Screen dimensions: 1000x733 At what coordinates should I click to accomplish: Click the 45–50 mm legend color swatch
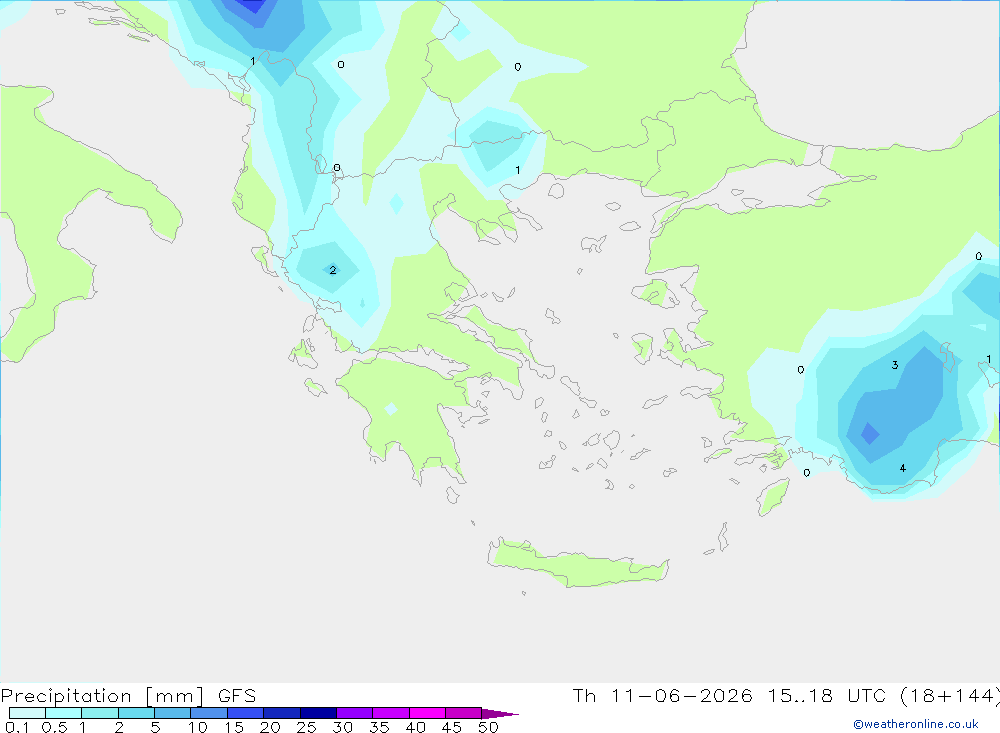point(464,713)
